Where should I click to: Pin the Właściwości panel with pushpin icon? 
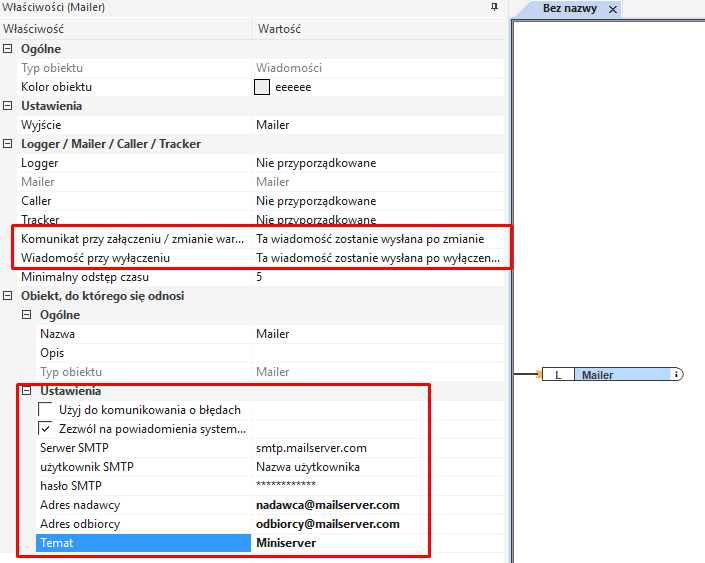pyautogui.click(x=493, y=8)
